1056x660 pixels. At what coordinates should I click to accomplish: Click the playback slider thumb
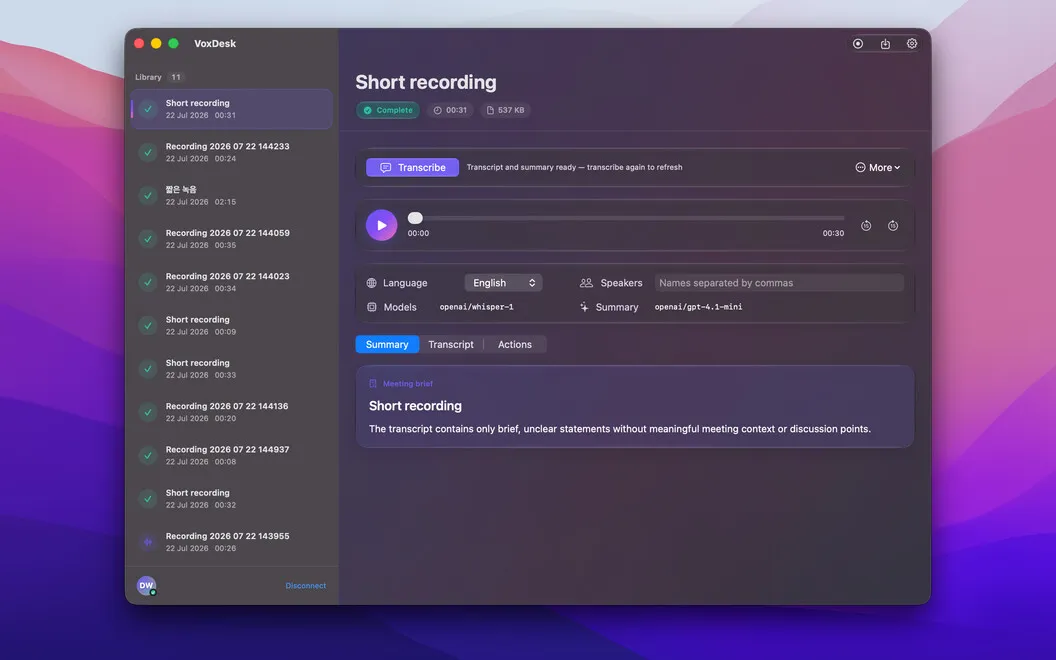tap(415, 218)
